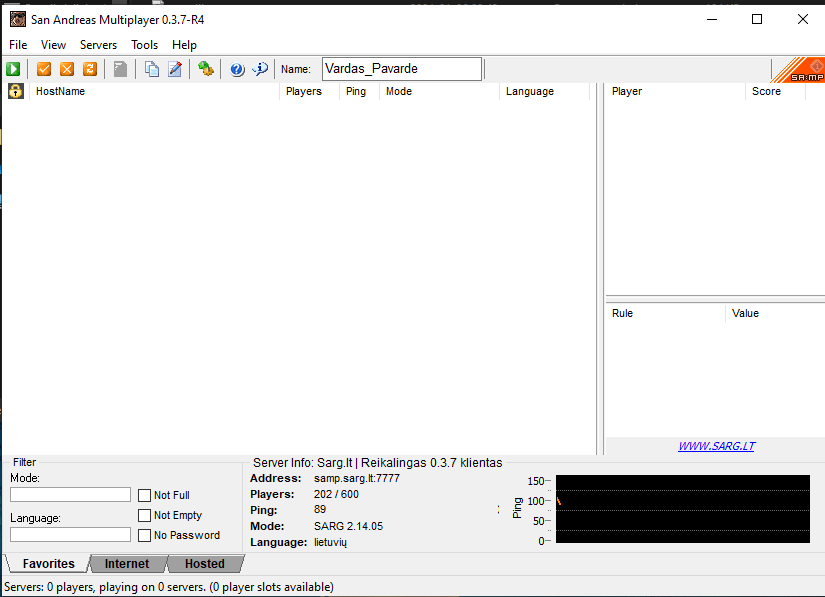Sort by HostName column header

(x=154, y=91)
